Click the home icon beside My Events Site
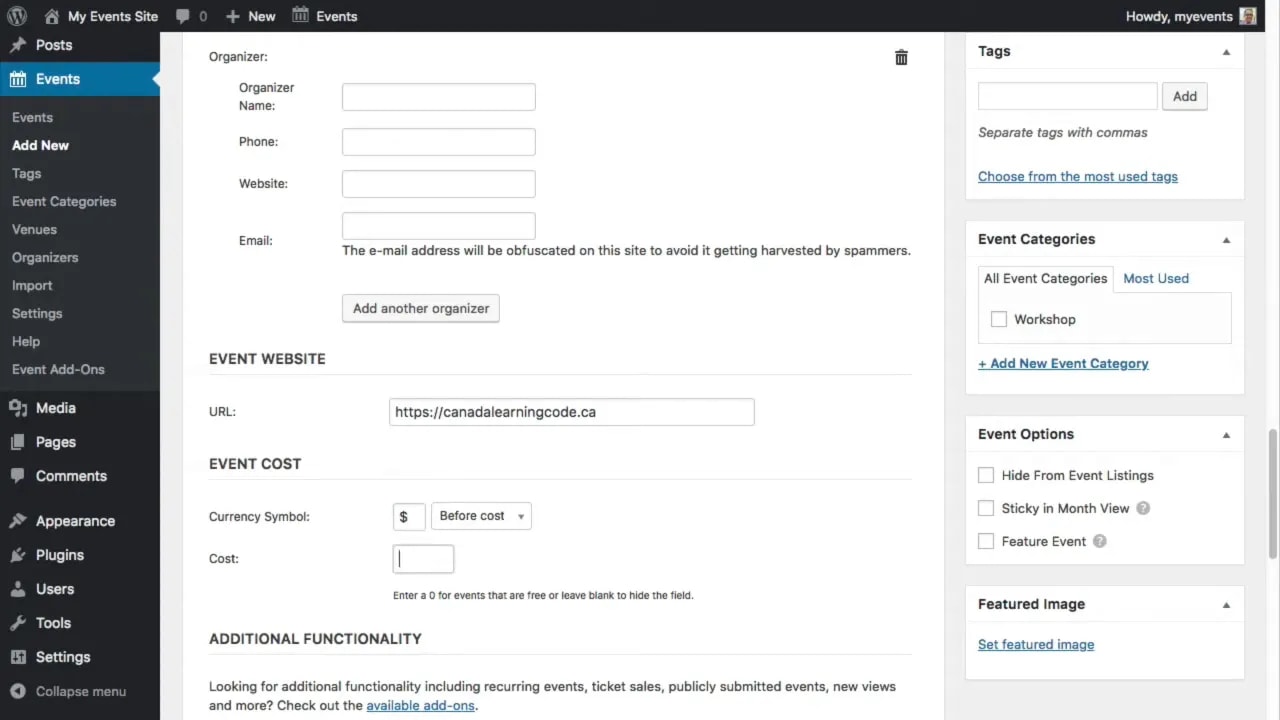1280x720 pixels. [x=52, y=16]
